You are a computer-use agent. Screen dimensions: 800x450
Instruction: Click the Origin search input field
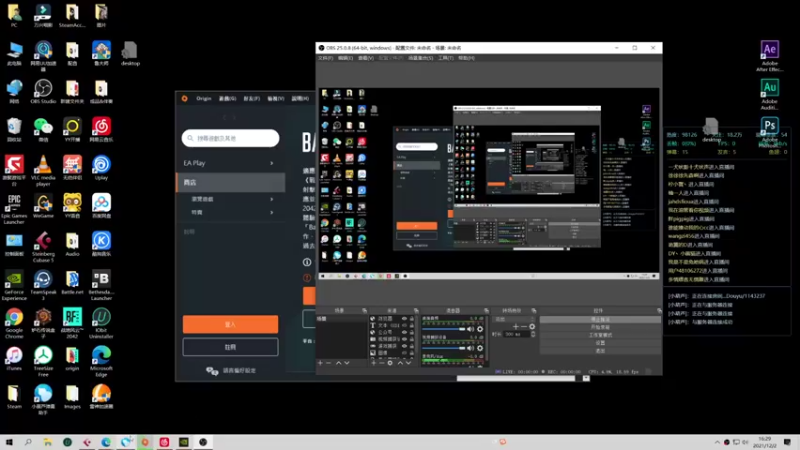point(231,138)
